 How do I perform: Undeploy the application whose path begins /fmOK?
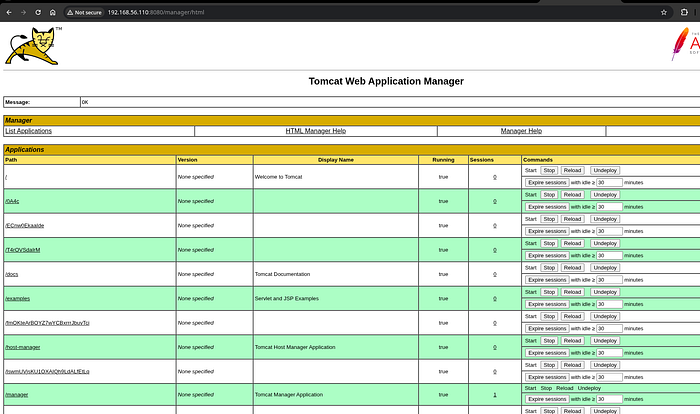(605, 317)
